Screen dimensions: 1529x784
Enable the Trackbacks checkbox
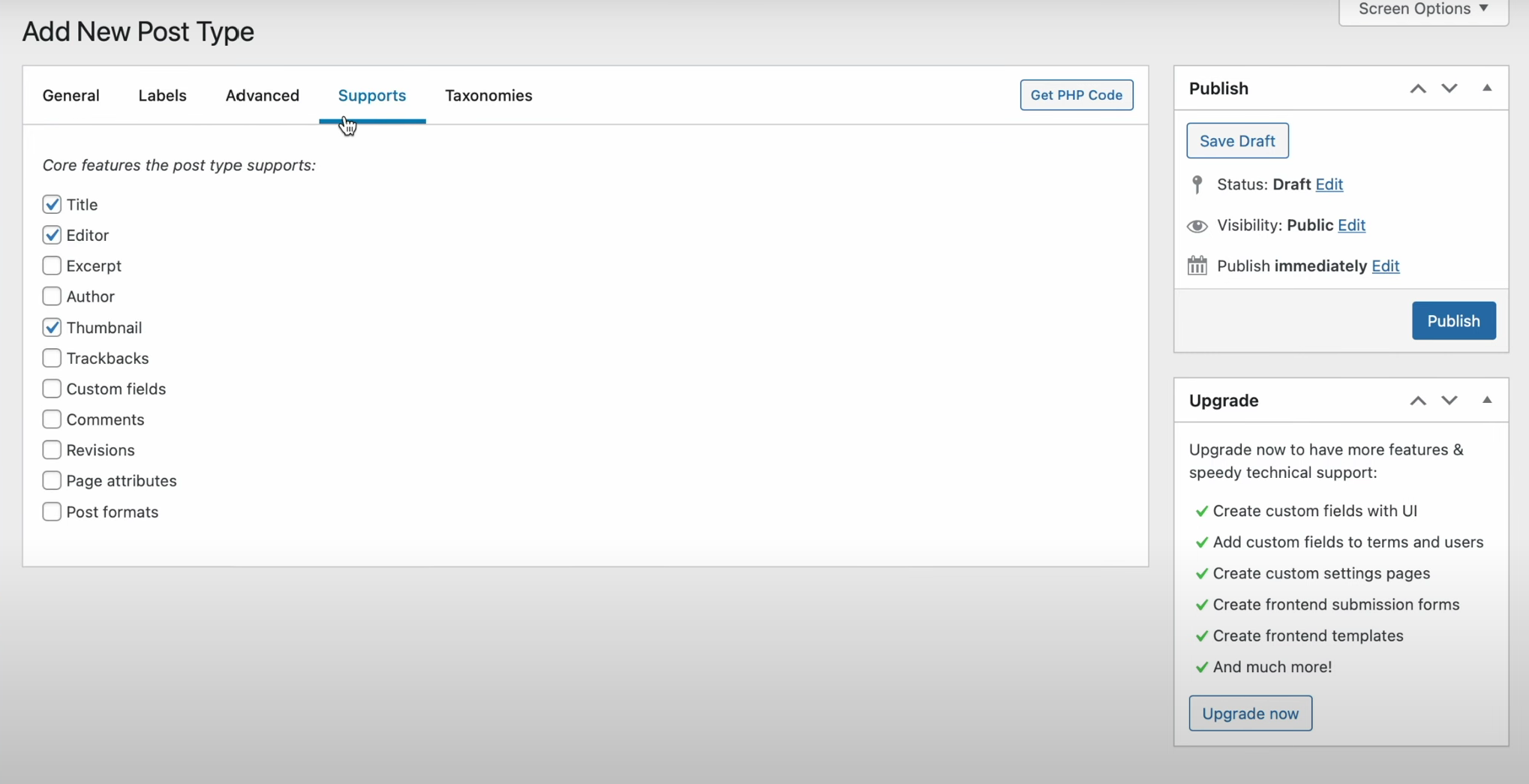click(x=52, y=358)
